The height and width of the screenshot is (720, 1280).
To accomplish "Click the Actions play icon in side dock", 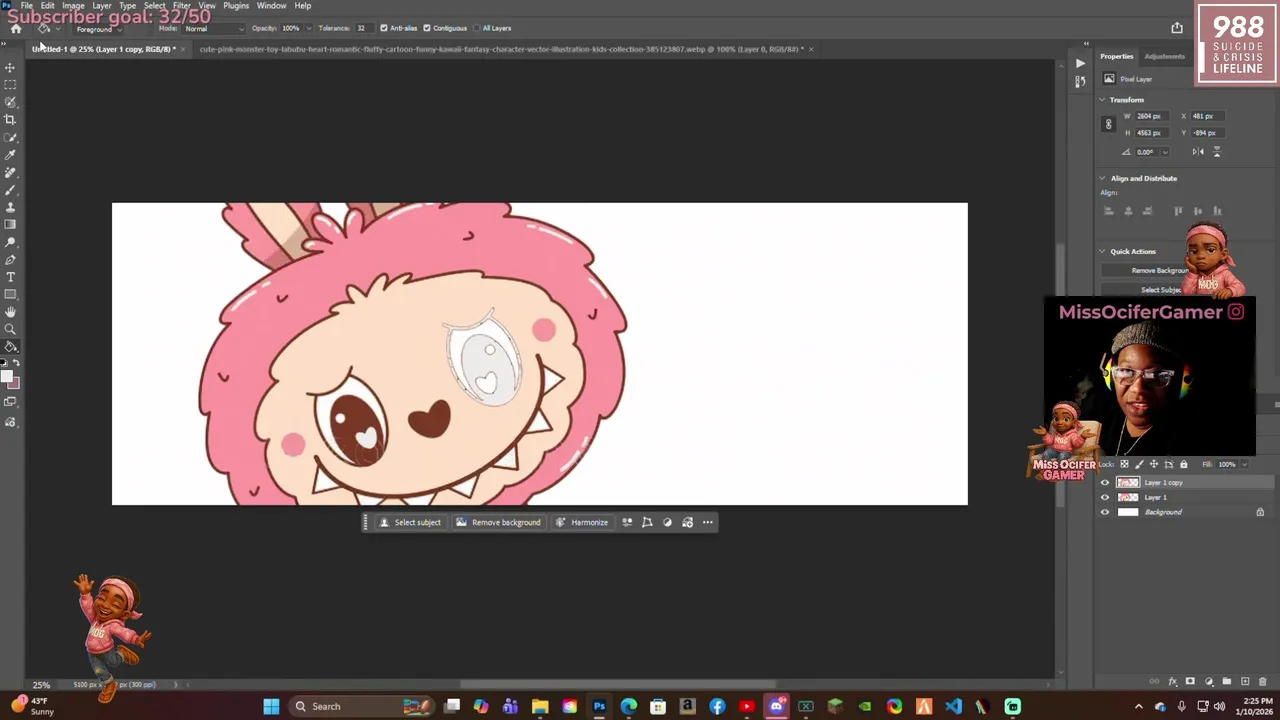I will coord(1080,63).
